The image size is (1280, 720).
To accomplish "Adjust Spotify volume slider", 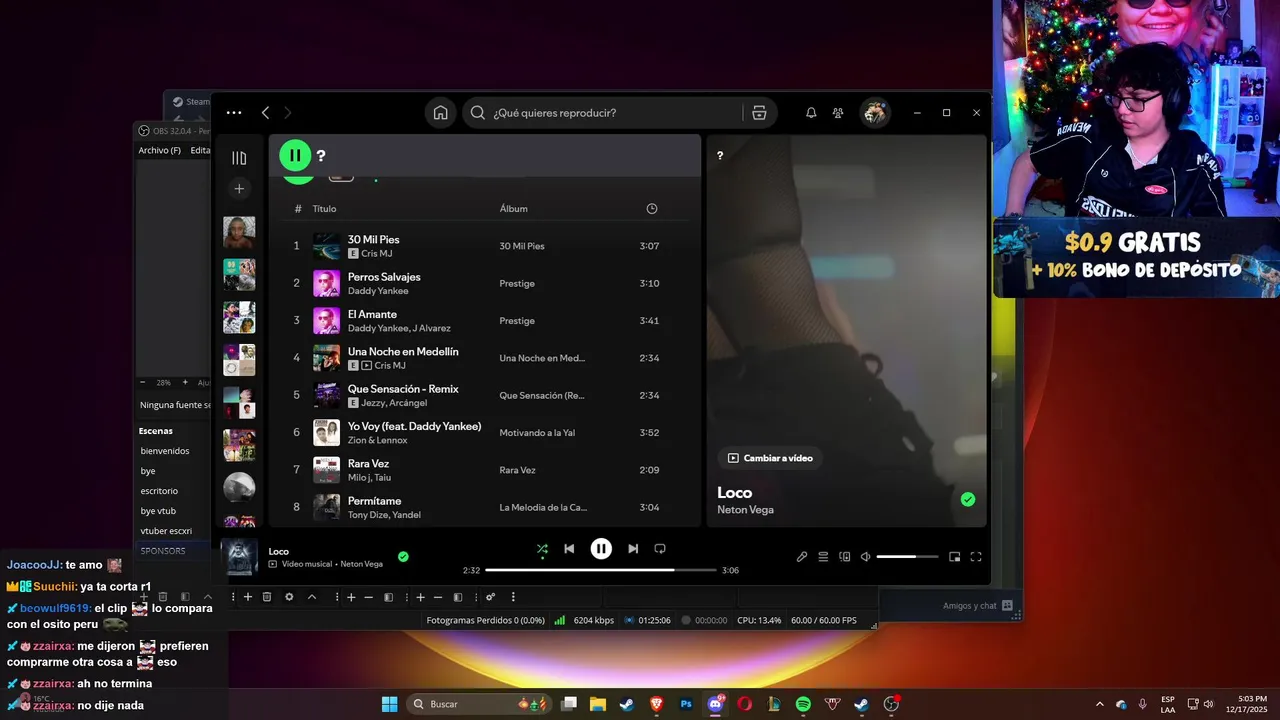I will click(x=908, y=557).
